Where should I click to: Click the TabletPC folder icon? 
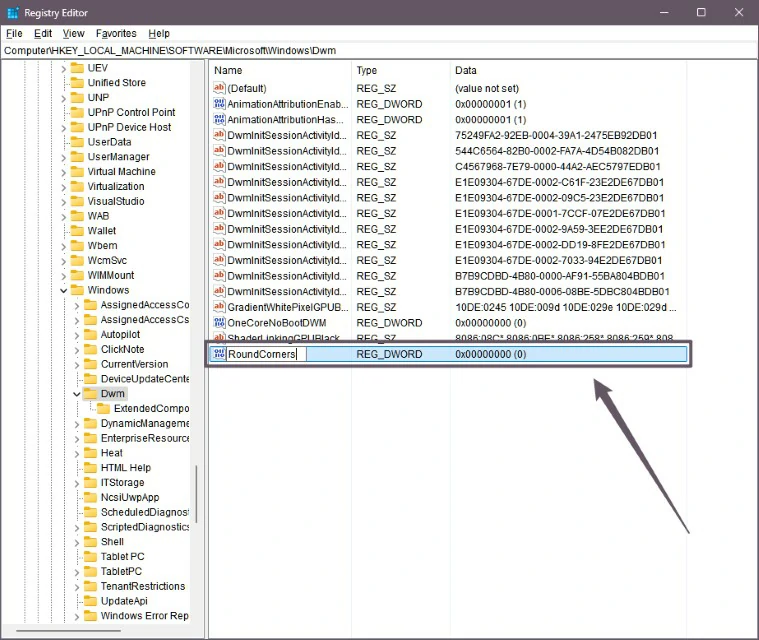(91, 571)
